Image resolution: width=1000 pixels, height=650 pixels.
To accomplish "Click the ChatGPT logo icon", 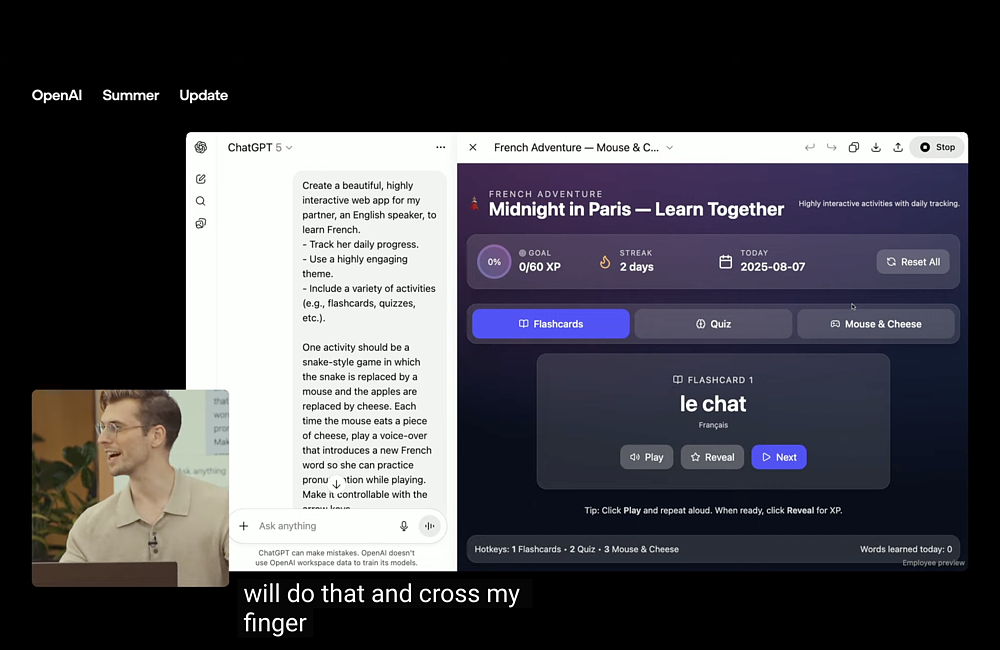I will click(201, 147).
